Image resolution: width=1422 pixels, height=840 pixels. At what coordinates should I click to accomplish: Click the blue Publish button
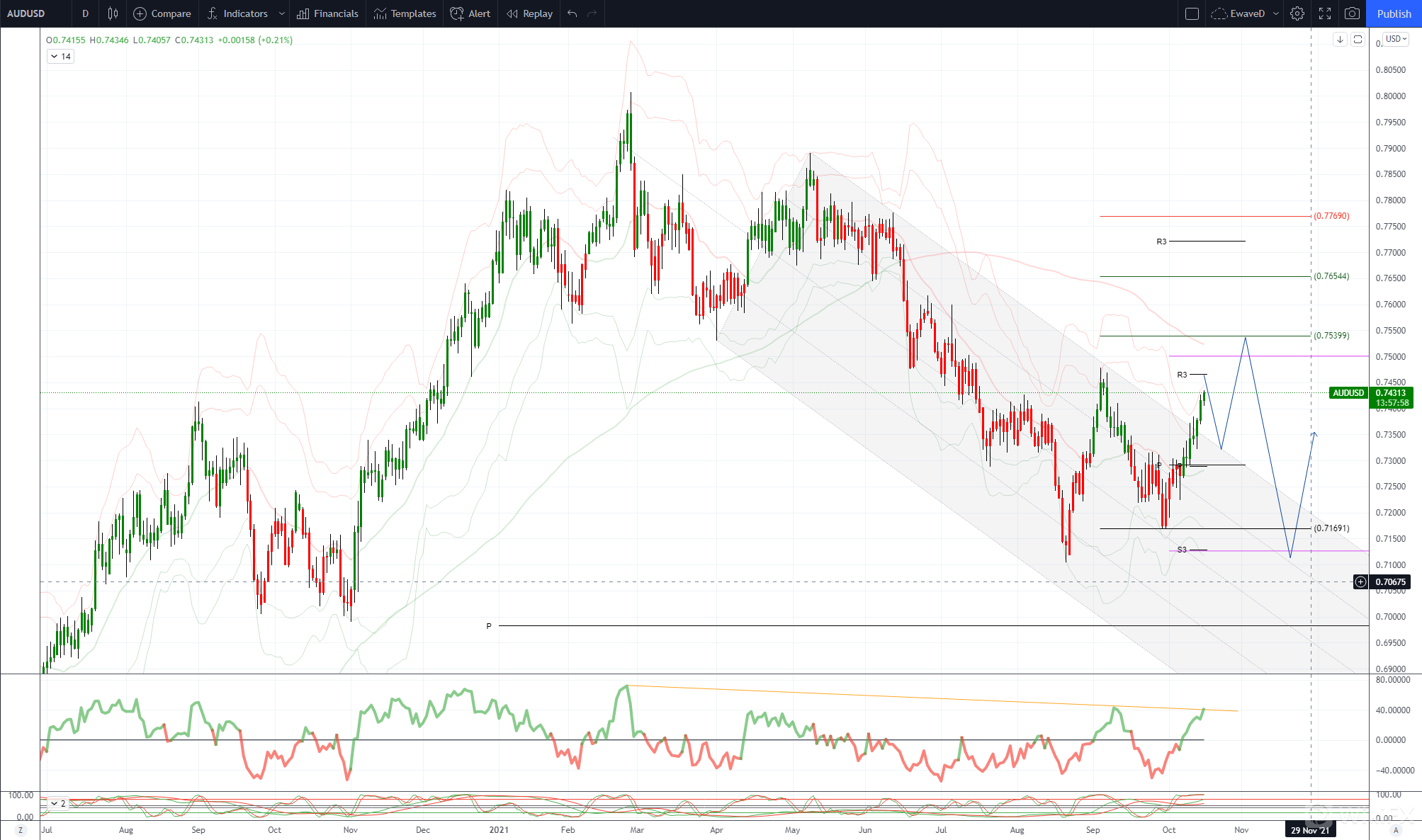1394,13
